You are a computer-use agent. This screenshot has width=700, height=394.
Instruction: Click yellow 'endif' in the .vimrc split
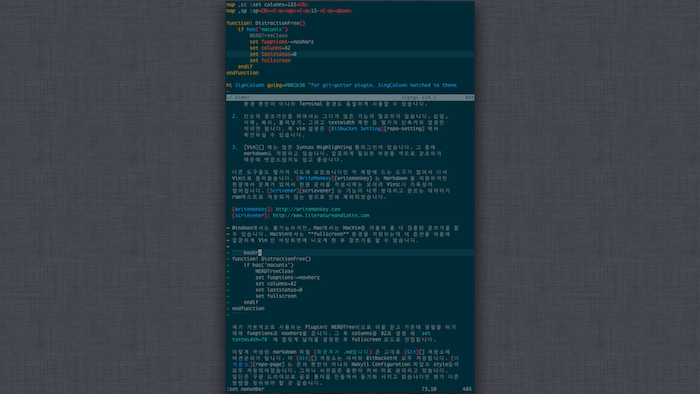tap(245, 66)
